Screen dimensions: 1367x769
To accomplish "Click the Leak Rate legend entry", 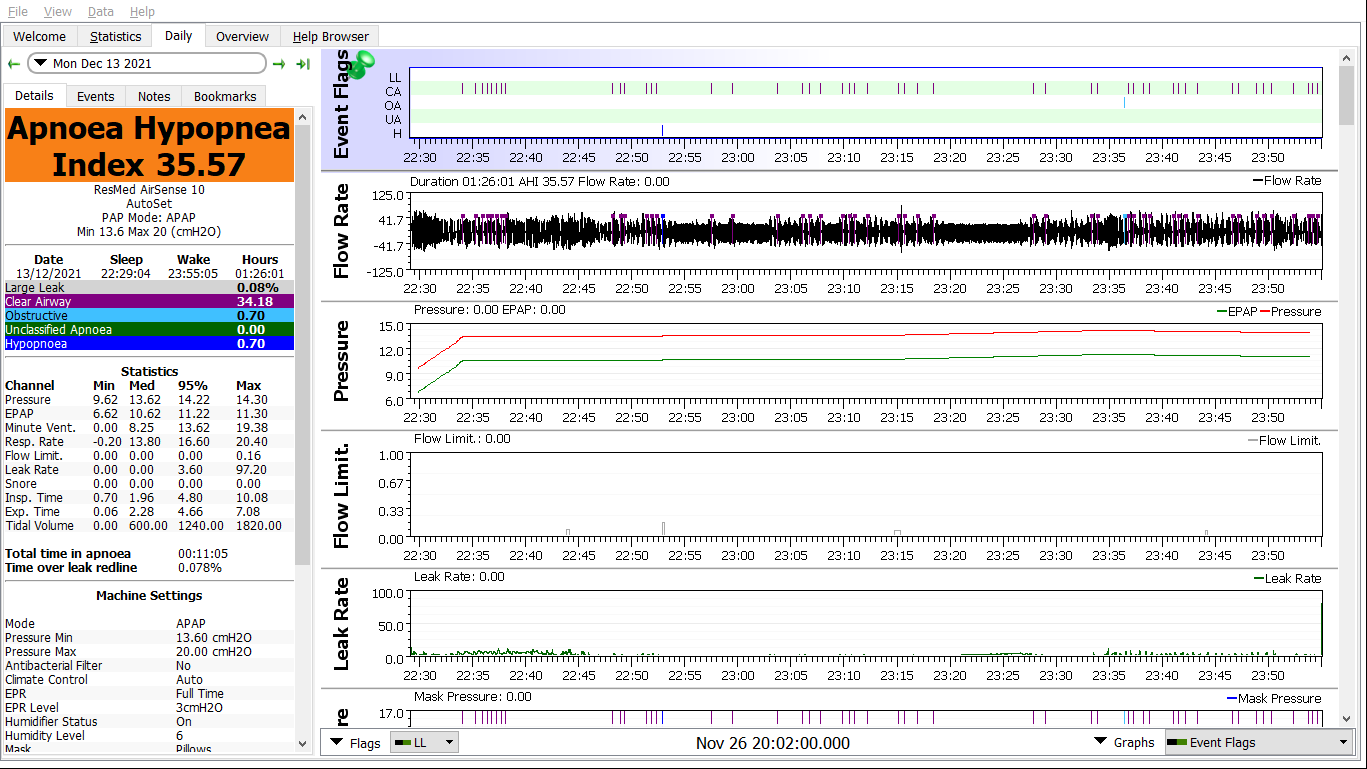I will point(1287,578).
